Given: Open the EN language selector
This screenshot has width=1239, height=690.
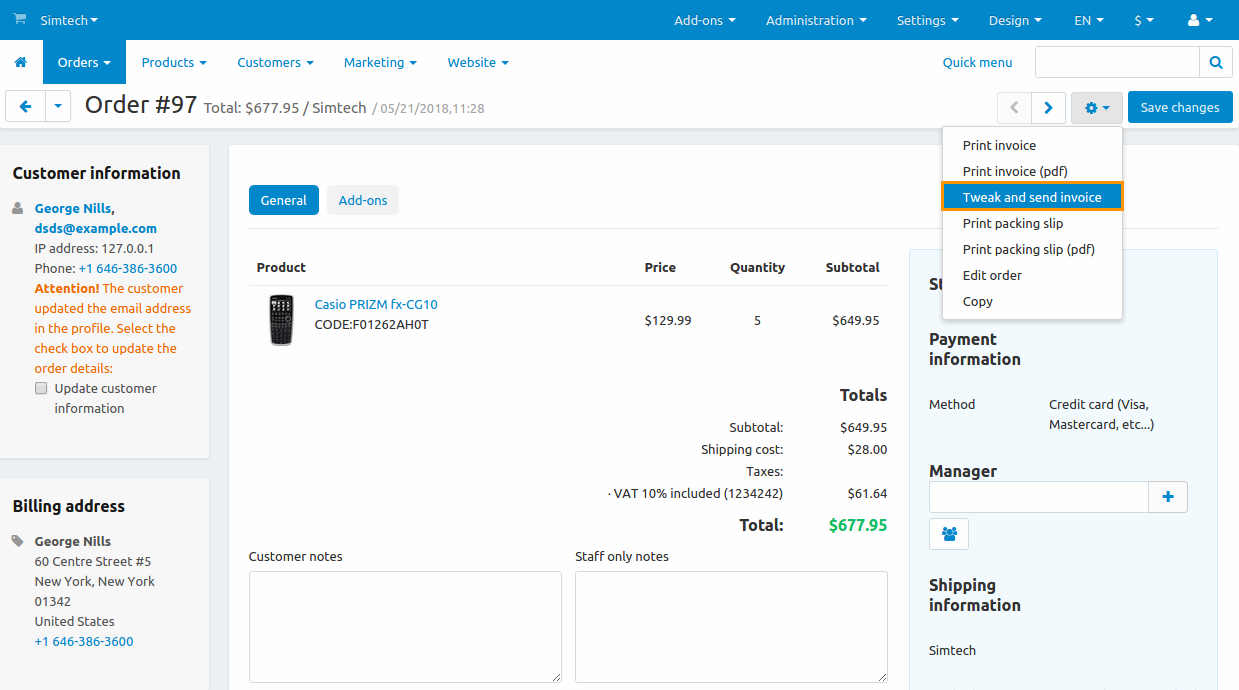Looking at the screenshot, I should coord(1089,20).
